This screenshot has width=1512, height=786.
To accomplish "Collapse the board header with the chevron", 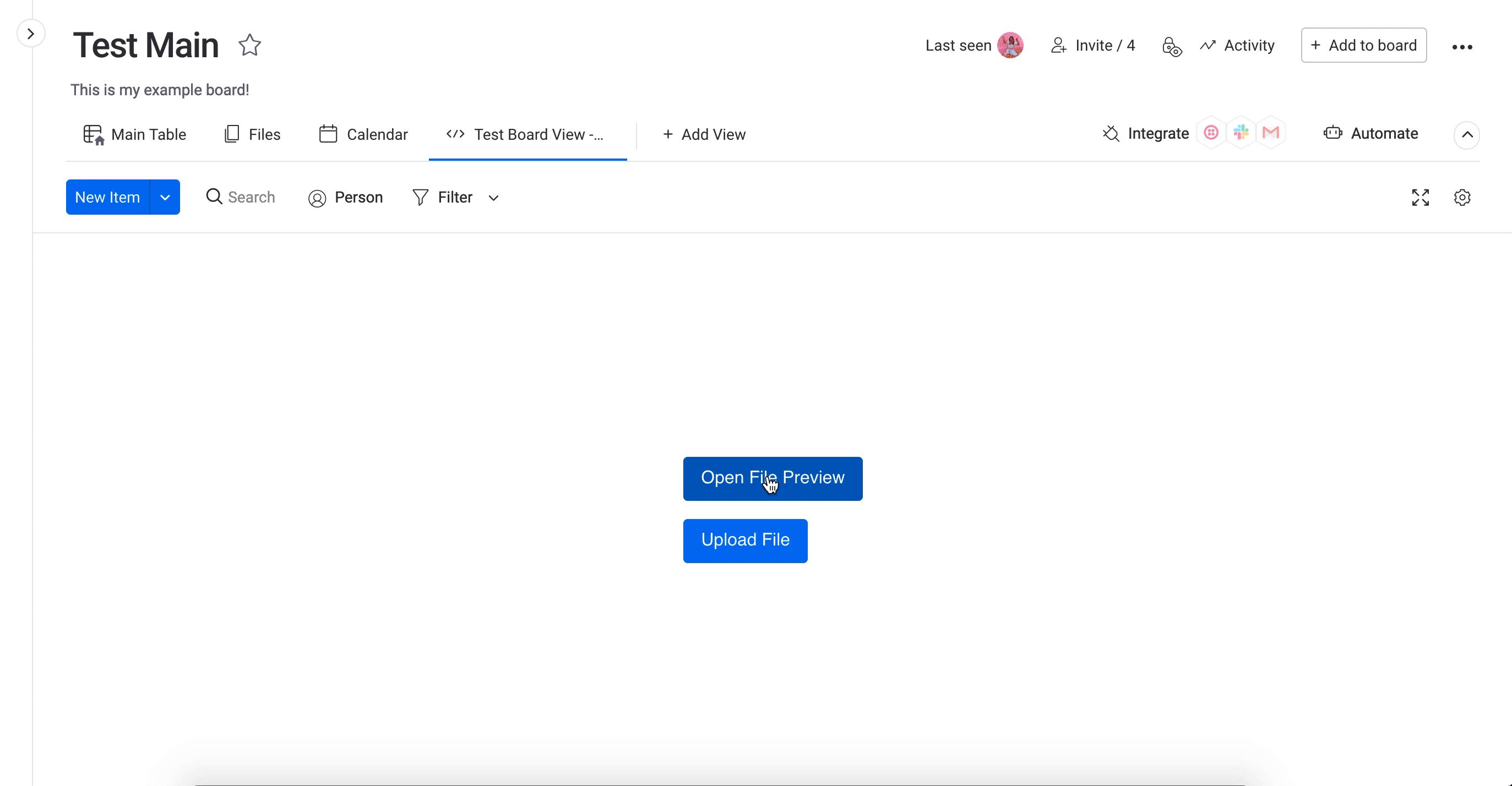I will coord(1467,135).
